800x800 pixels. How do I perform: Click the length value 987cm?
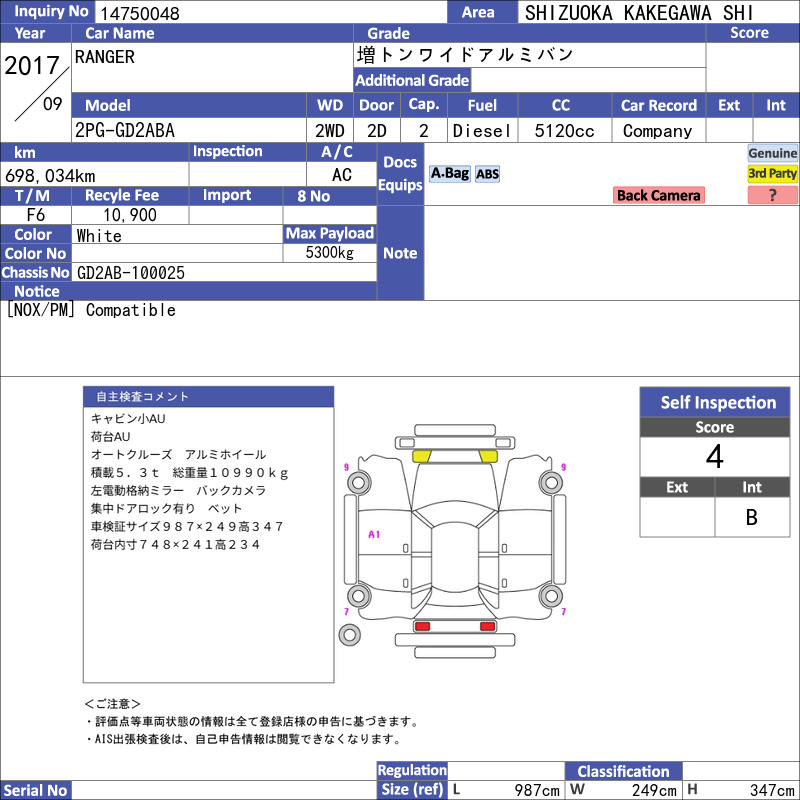coord(537,790)
